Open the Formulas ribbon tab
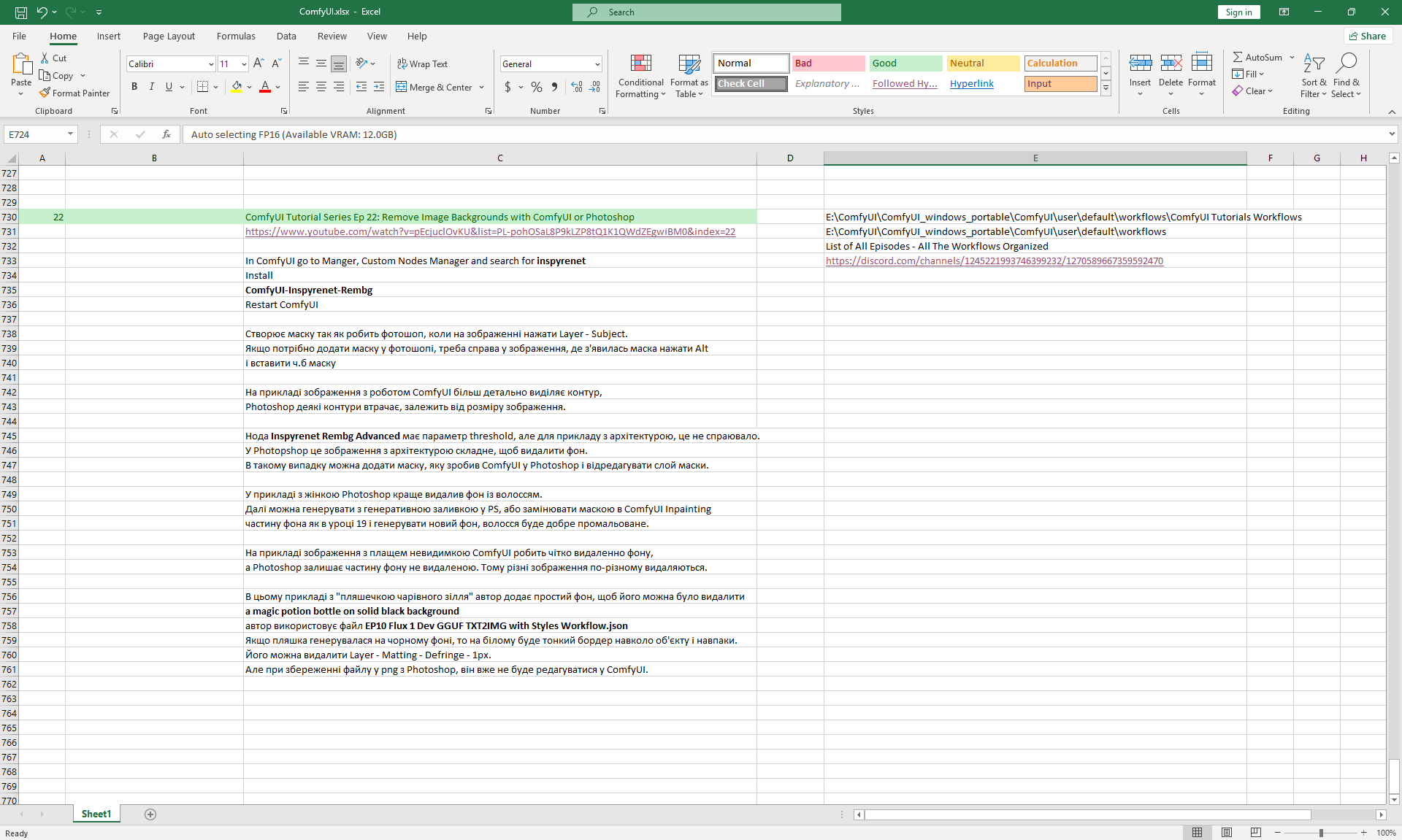This screenshot has height=840, width=1402. pos(236,36)
